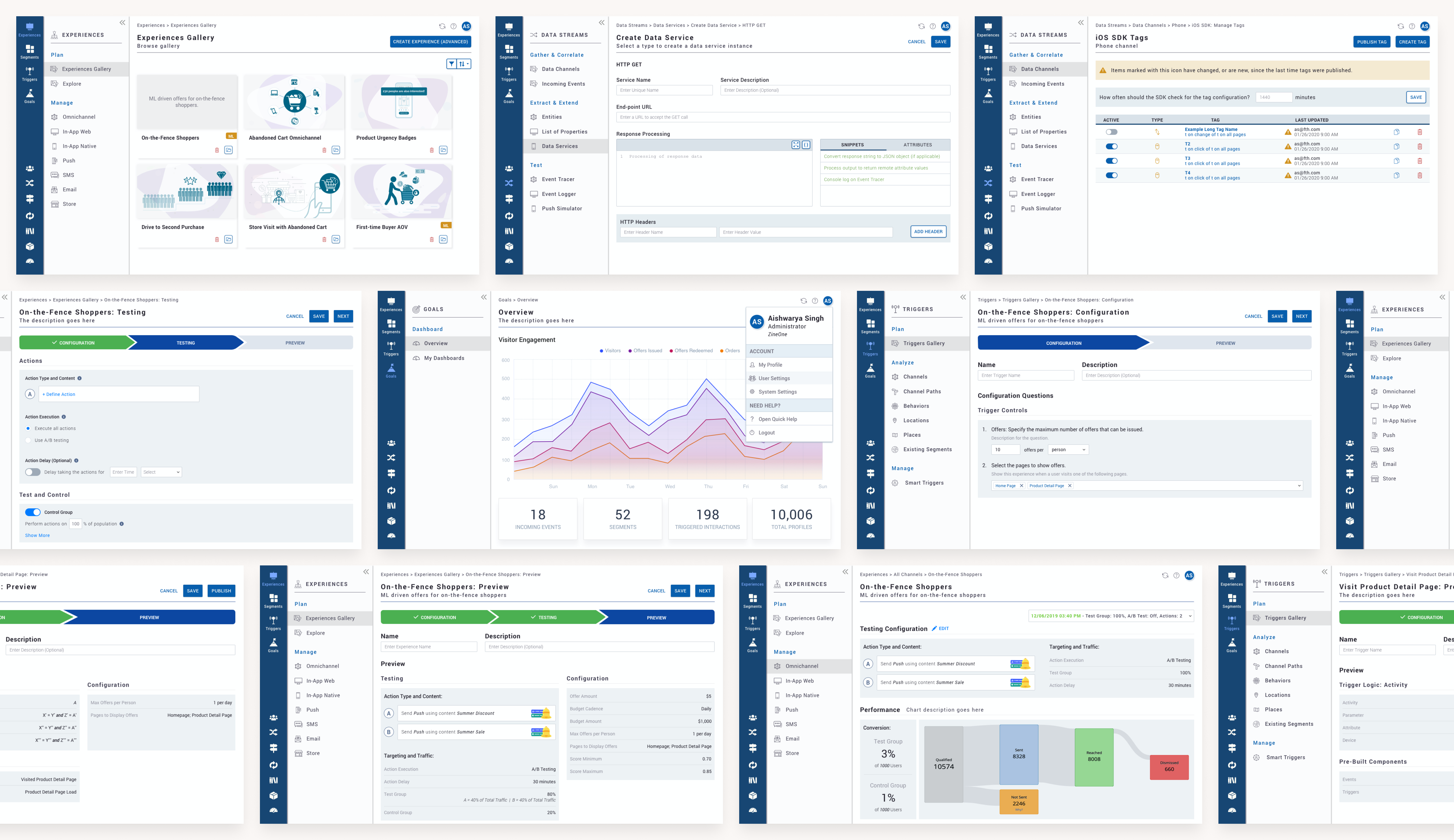
Task: Choose System Settings in account menu
Action: pyautogui.click(x=789, y=392)
